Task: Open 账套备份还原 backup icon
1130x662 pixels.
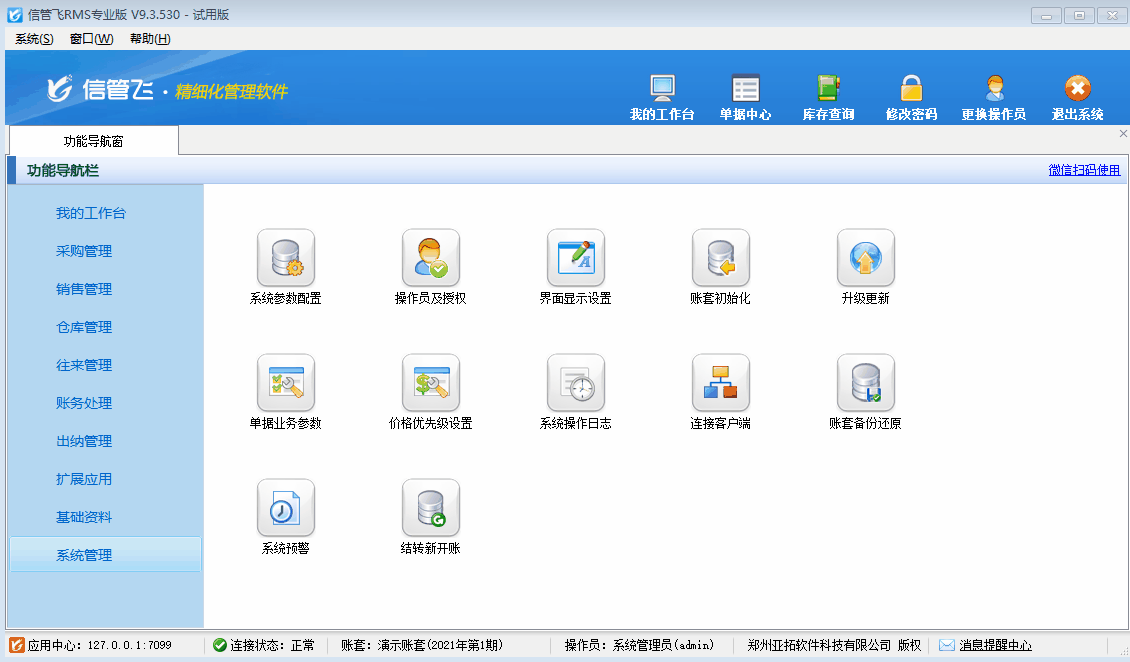Action: point(866,383)
